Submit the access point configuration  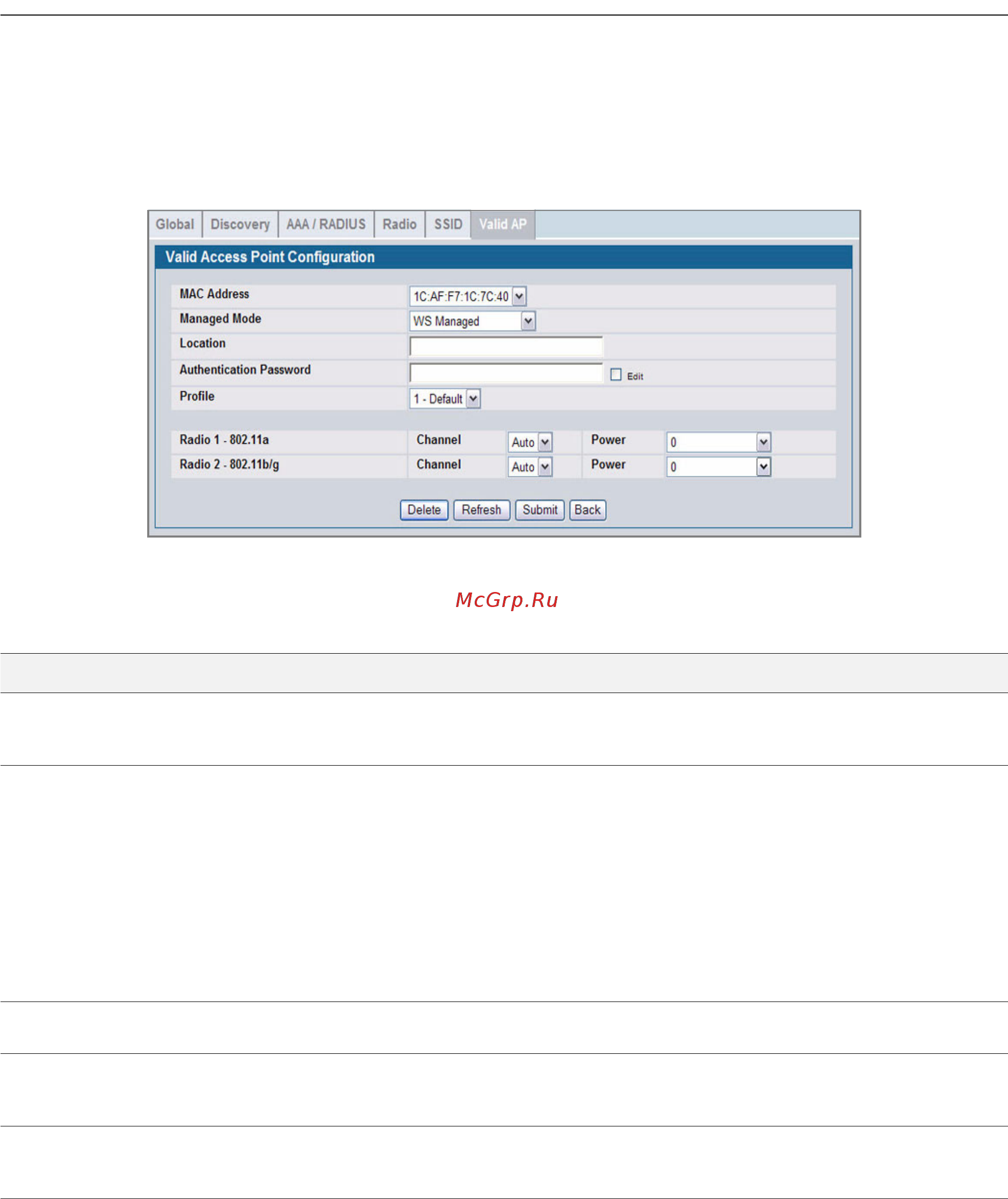tap(540, 510)
